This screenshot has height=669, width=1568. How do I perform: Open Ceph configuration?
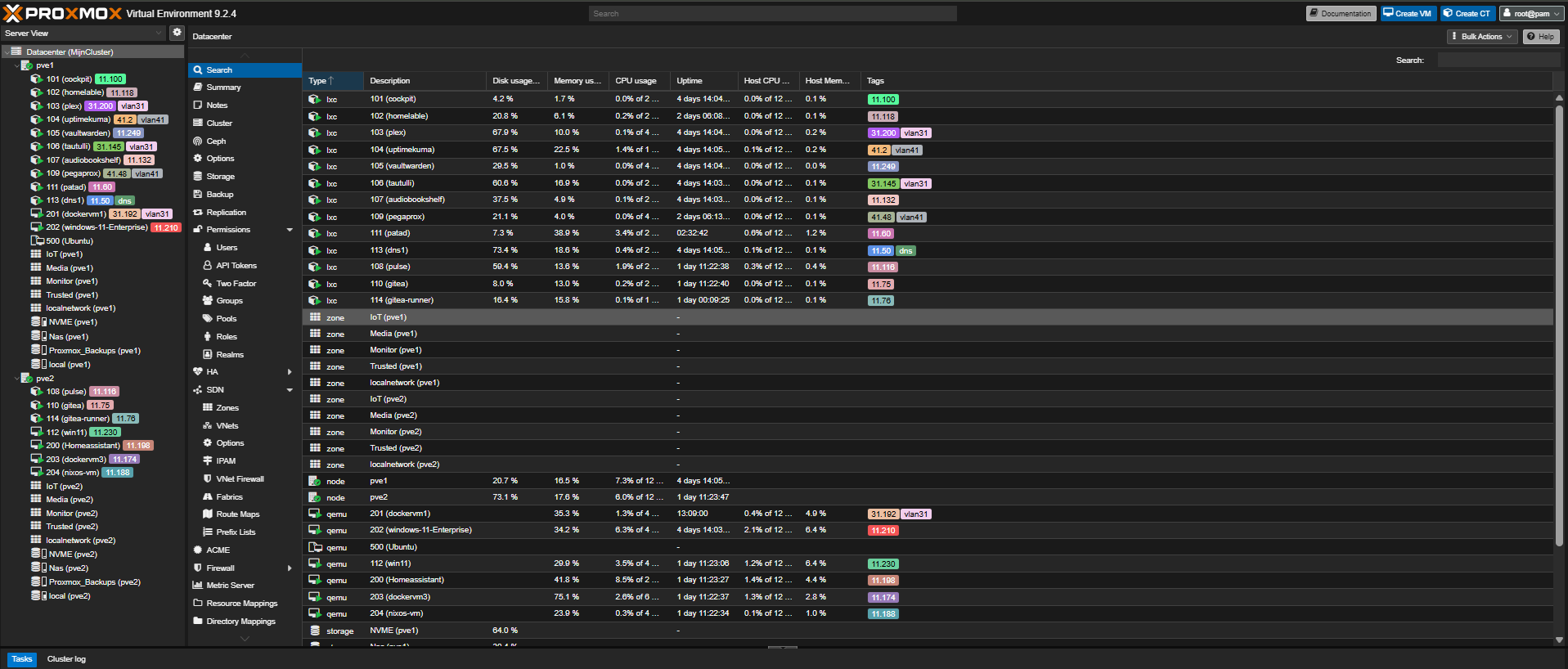pyautogui.click(x=245, y=141)
